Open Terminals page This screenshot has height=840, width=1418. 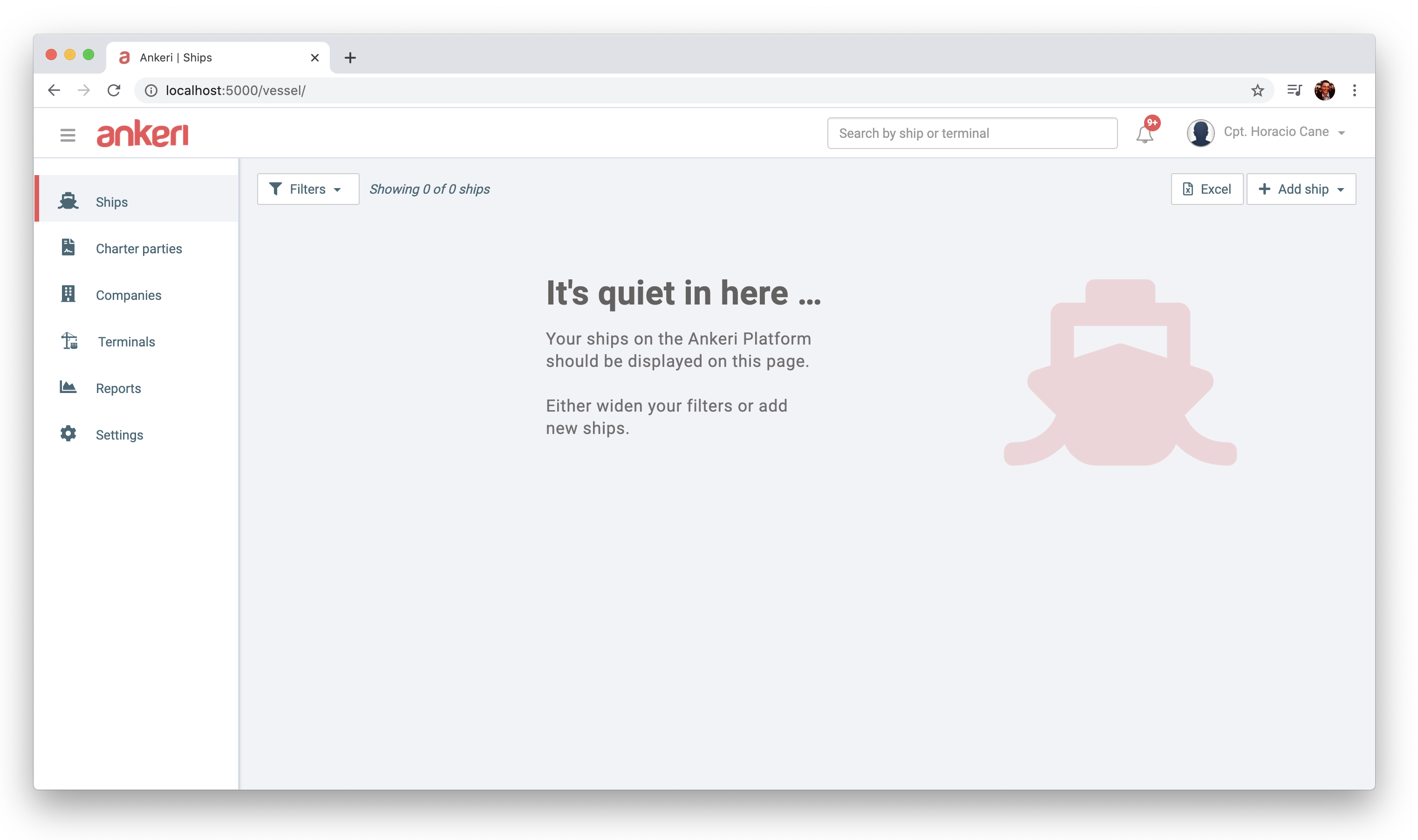136,341
